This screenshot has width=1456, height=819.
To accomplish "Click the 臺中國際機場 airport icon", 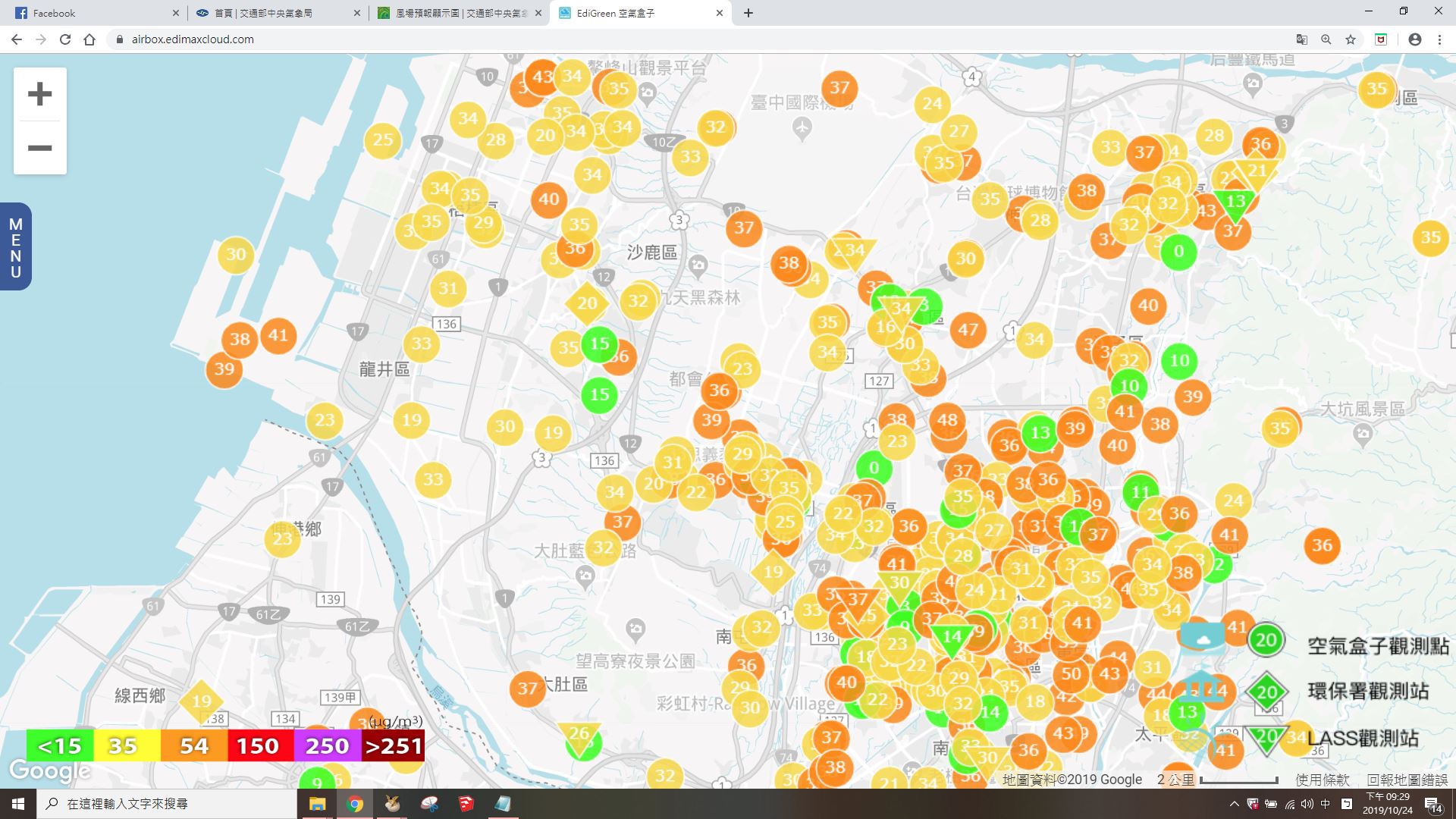I will (x=802, y=128).
